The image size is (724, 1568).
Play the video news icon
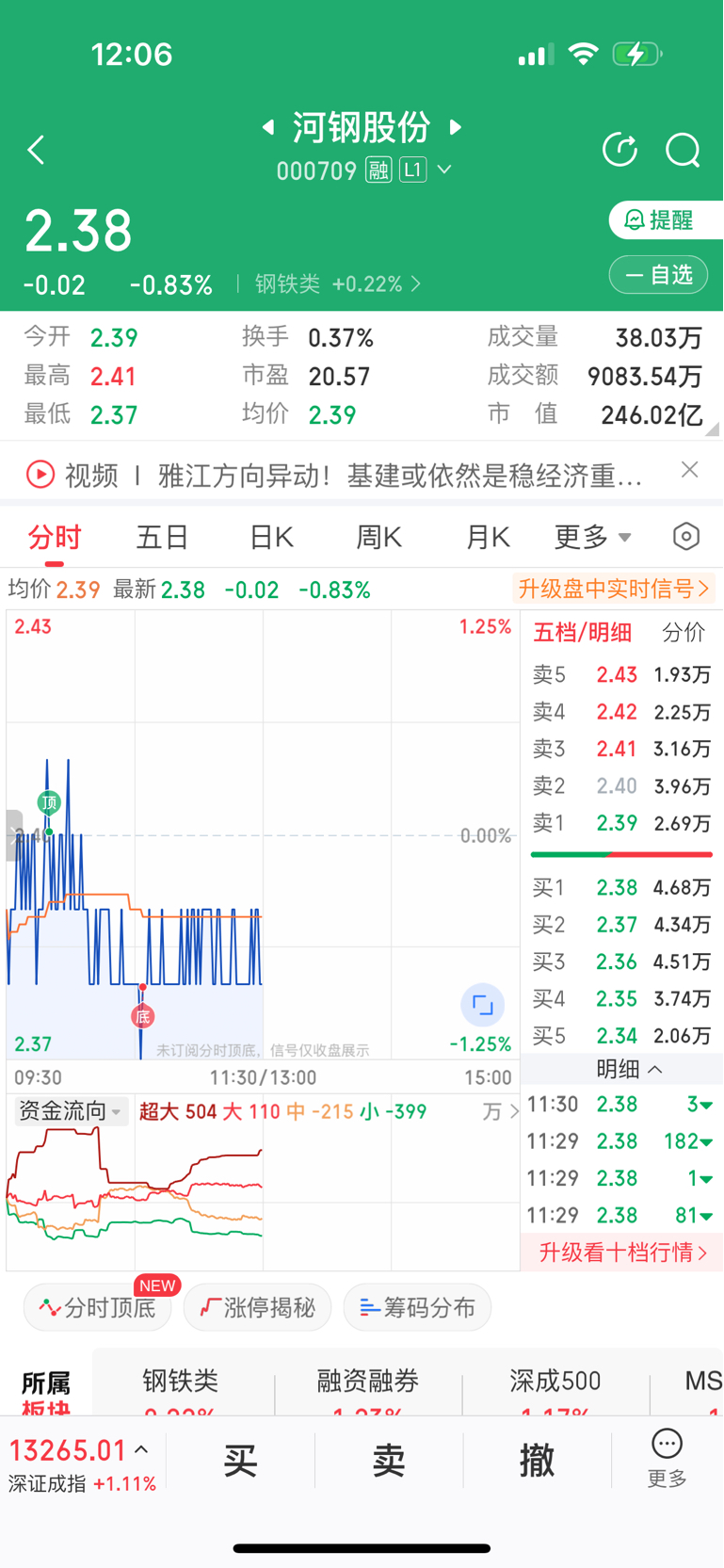[40, 474]
